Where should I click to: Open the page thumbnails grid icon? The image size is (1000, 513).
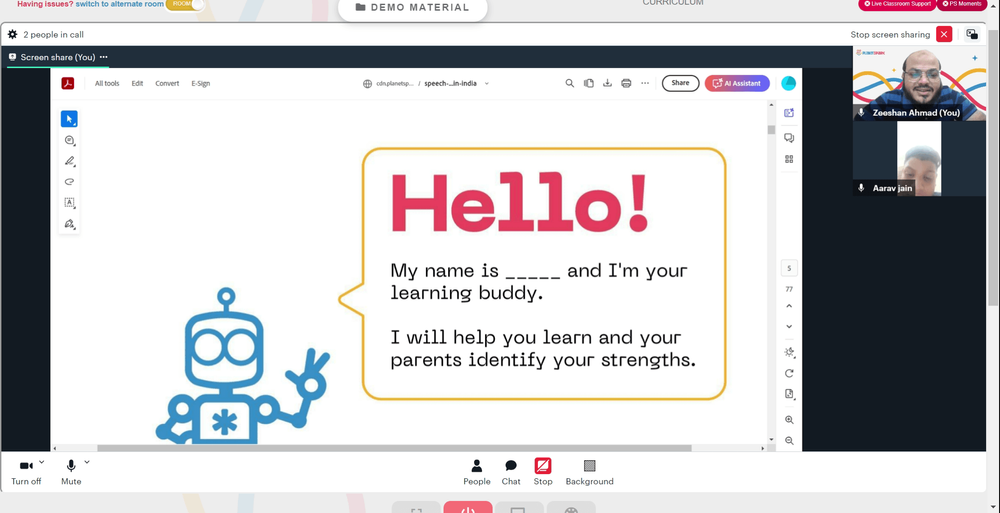point(789,159)
